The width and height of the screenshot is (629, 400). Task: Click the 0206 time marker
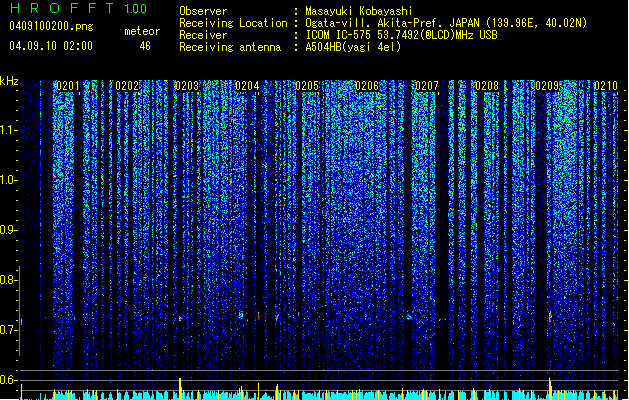point(367,86)
